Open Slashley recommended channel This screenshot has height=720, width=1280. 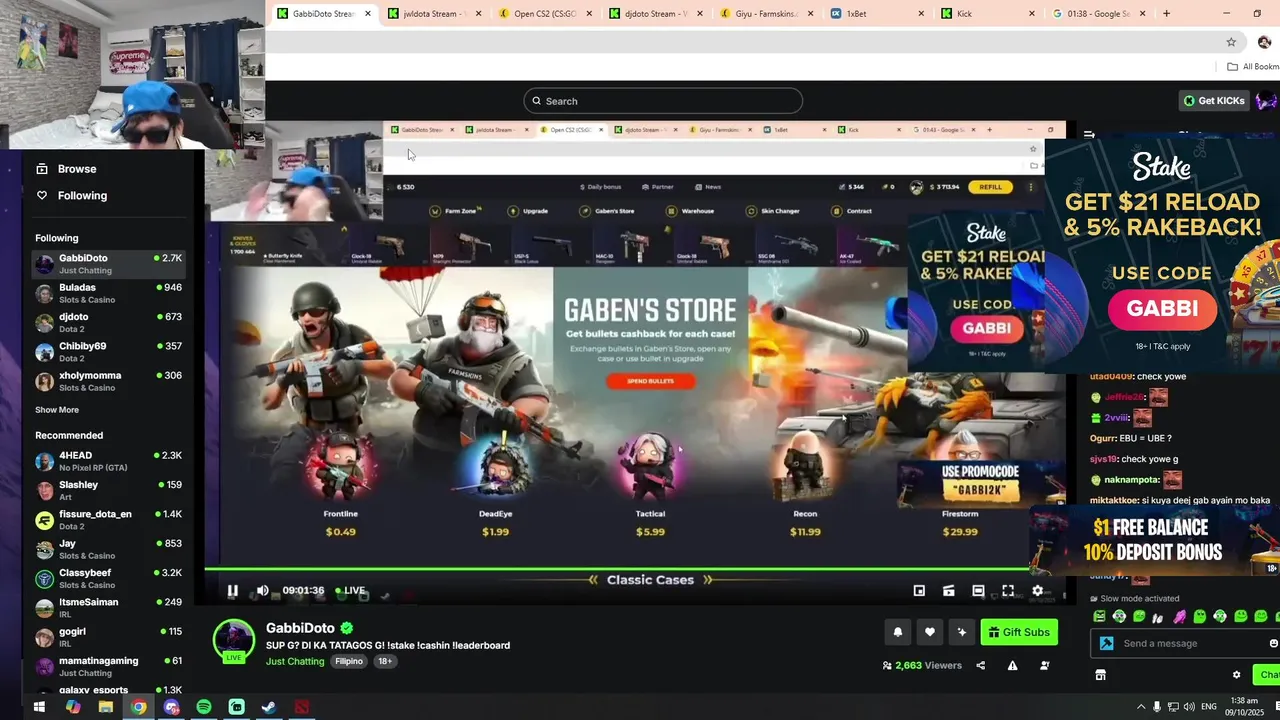tap(108, 490)
